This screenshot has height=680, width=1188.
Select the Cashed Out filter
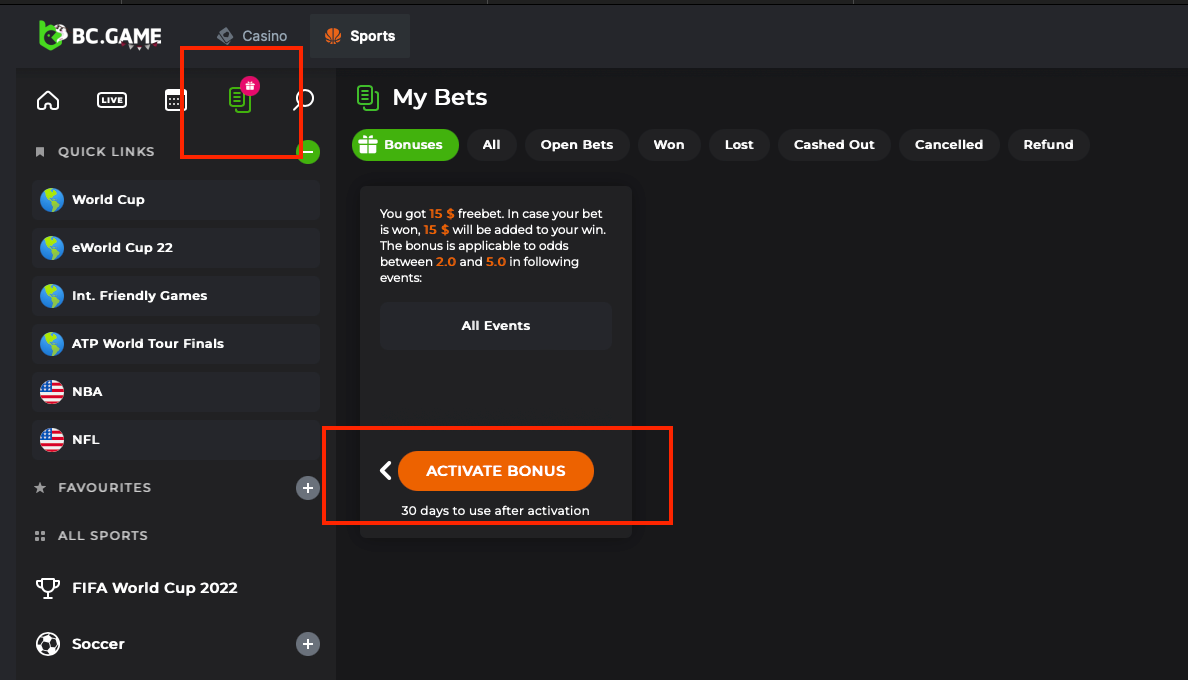(x=834, y=145)
